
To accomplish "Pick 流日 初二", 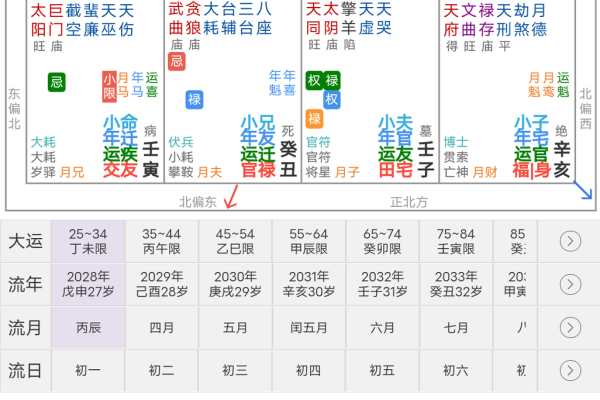I will pyautogui.click(x=161, y=371).
